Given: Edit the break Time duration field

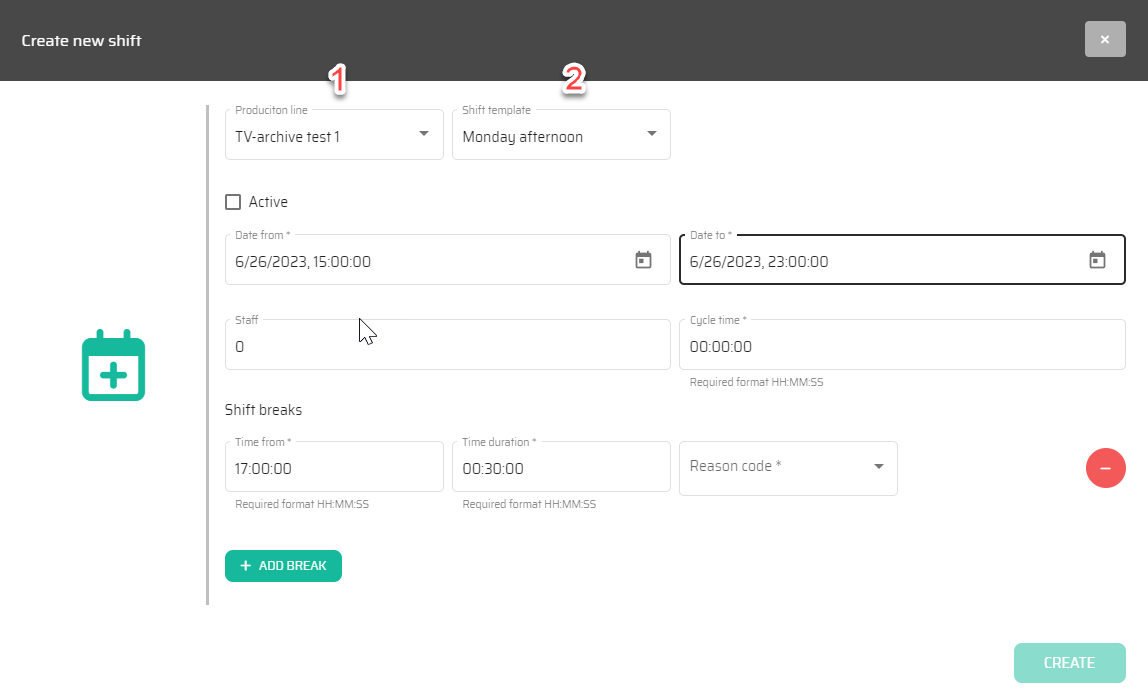Looking at the screenshot, I should pyautogui.click(x=560, y=468).
